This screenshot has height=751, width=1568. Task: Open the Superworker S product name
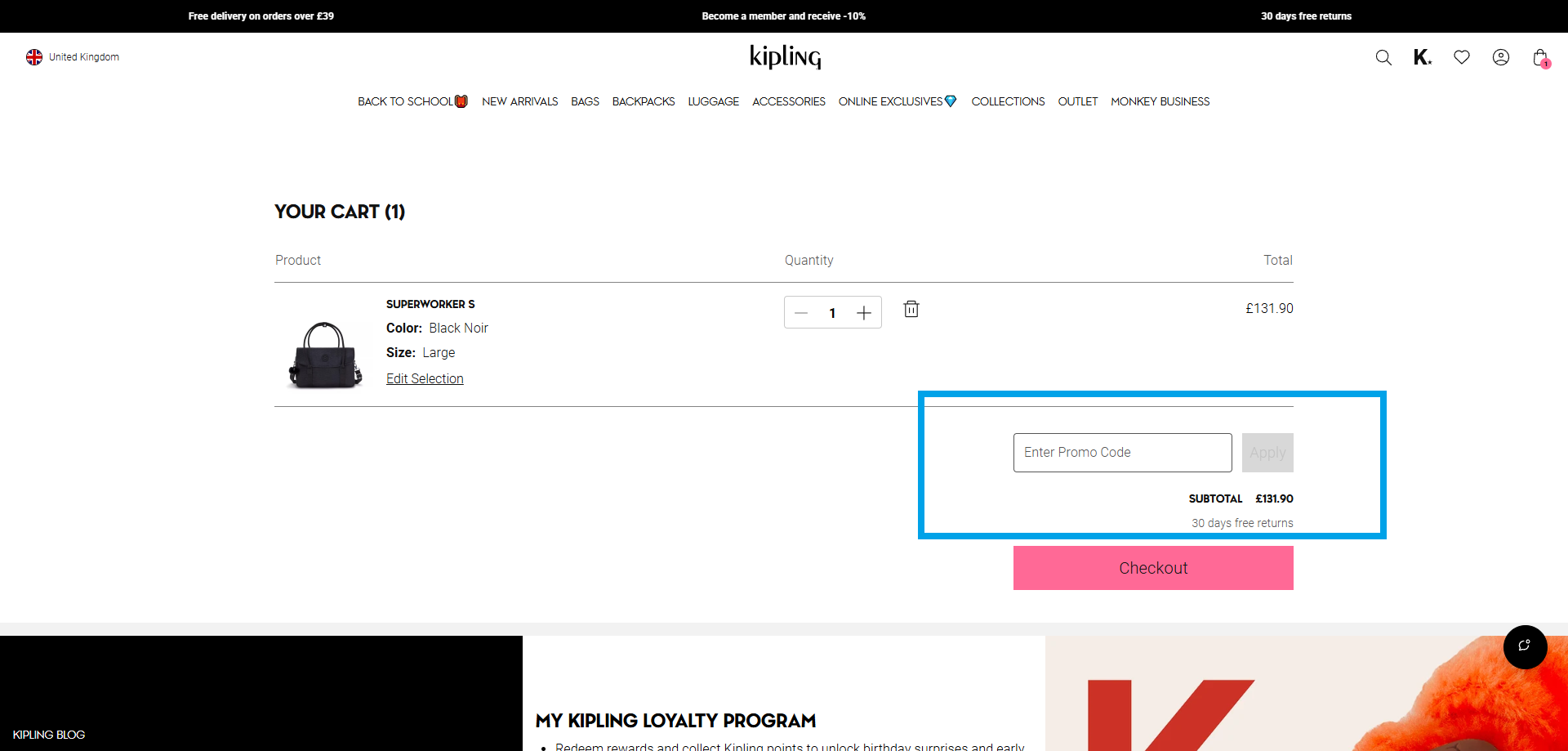[x=430, y=304]
